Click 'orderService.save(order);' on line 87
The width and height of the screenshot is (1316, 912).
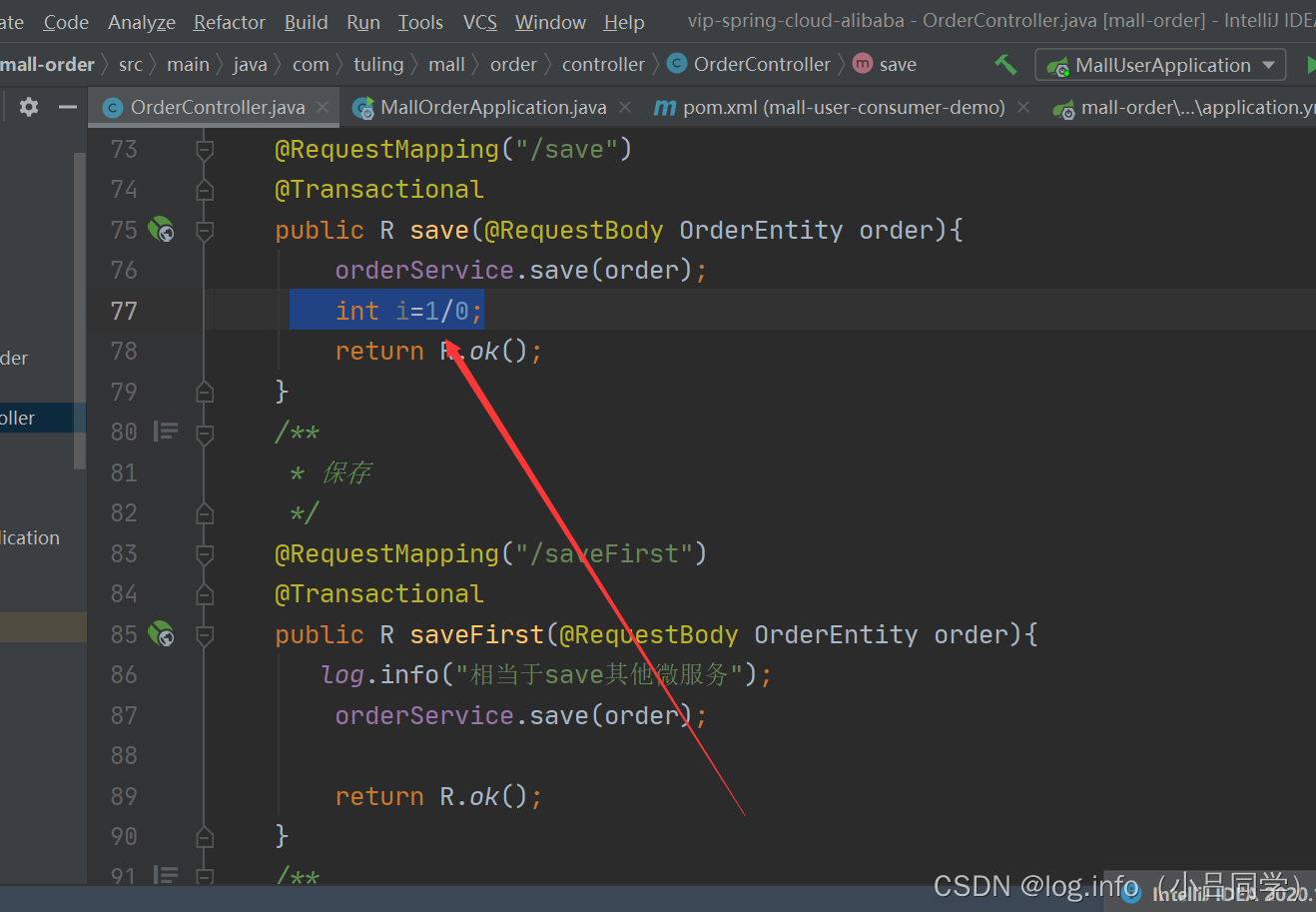(521, 716)
